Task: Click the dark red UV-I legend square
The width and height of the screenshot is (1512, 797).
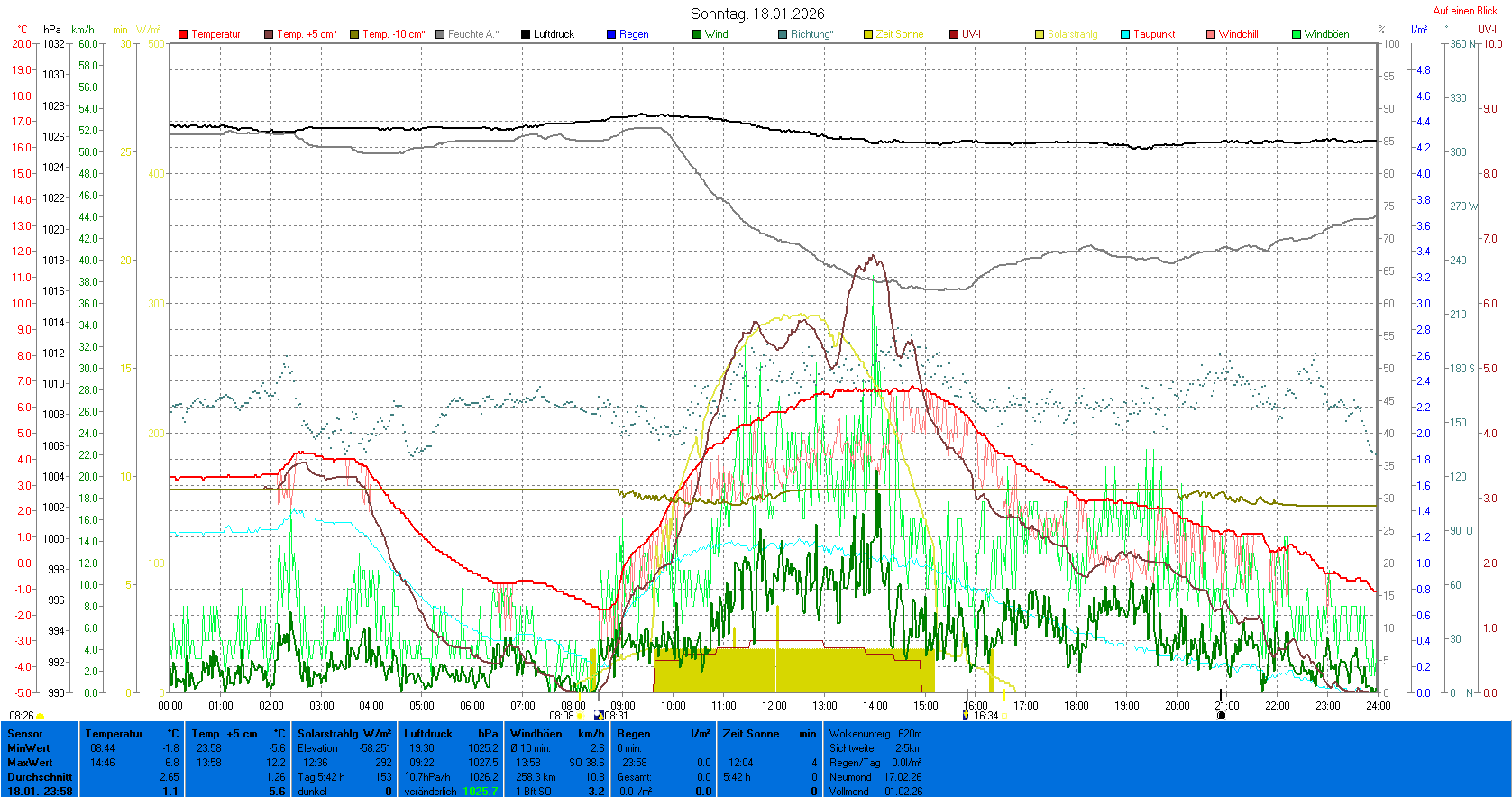Action: (954, 34)
